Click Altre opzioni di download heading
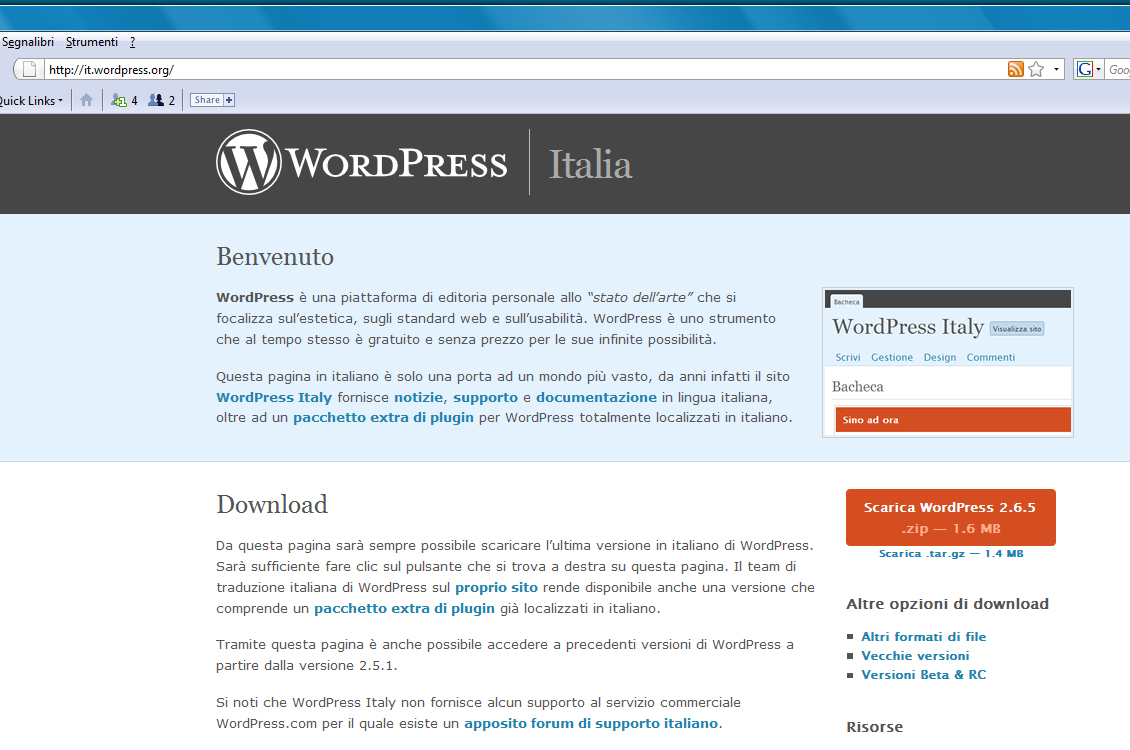Screen dimensions: 1130x750 click(x=947, y=604)
